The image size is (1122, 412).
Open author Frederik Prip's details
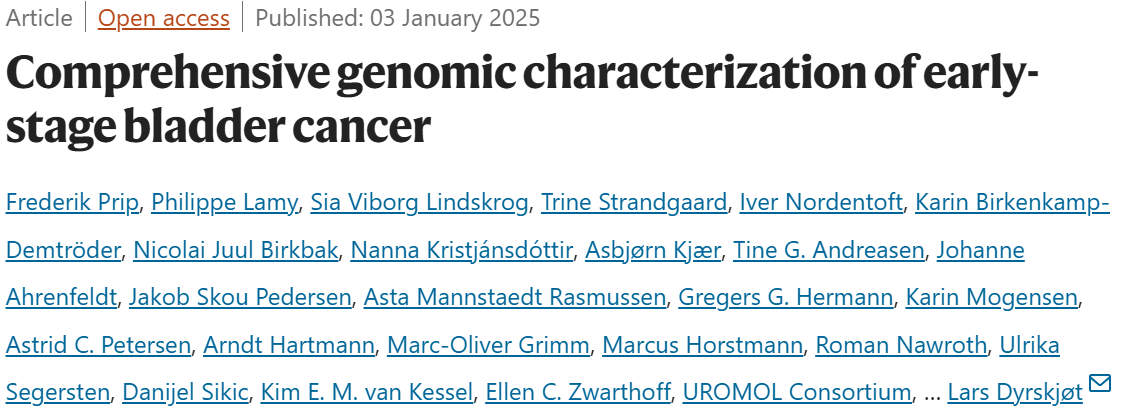(72, 203)
